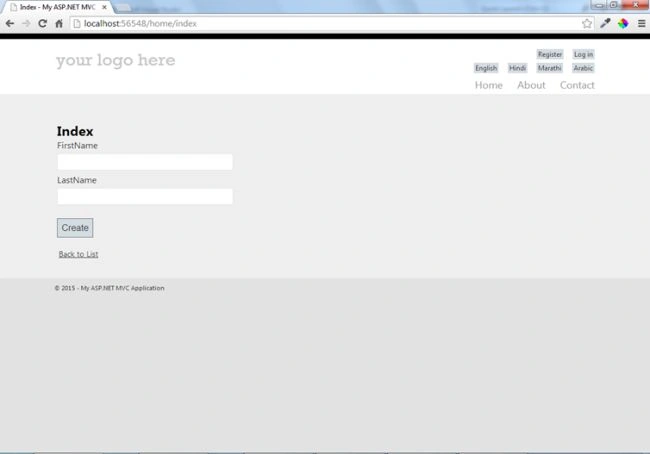This screenshot has width=650, height=454.
Task: Focus the localhost address bar
Action: tap(332, 24)
